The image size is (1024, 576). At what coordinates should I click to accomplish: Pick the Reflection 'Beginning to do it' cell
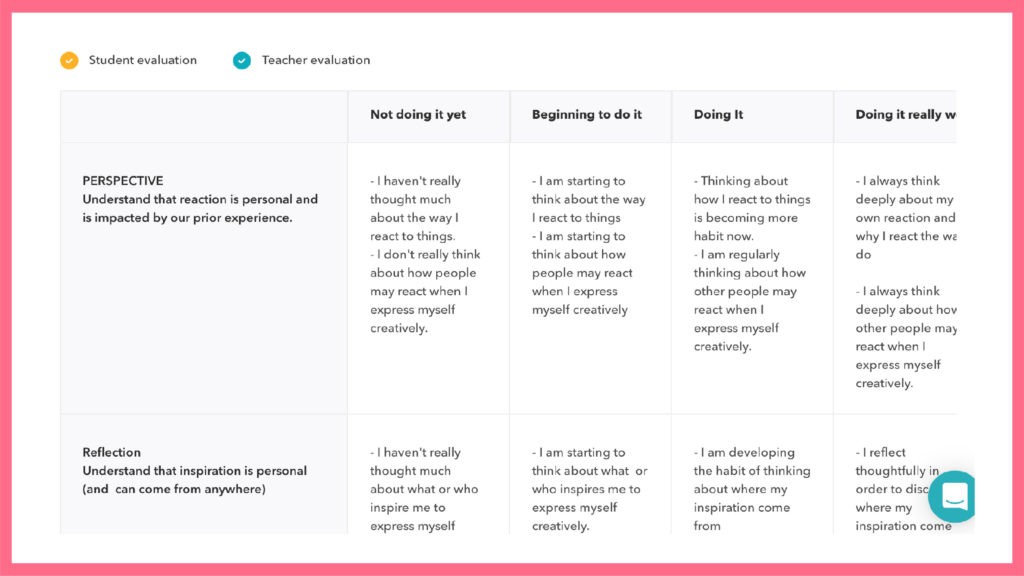(588, 489)
